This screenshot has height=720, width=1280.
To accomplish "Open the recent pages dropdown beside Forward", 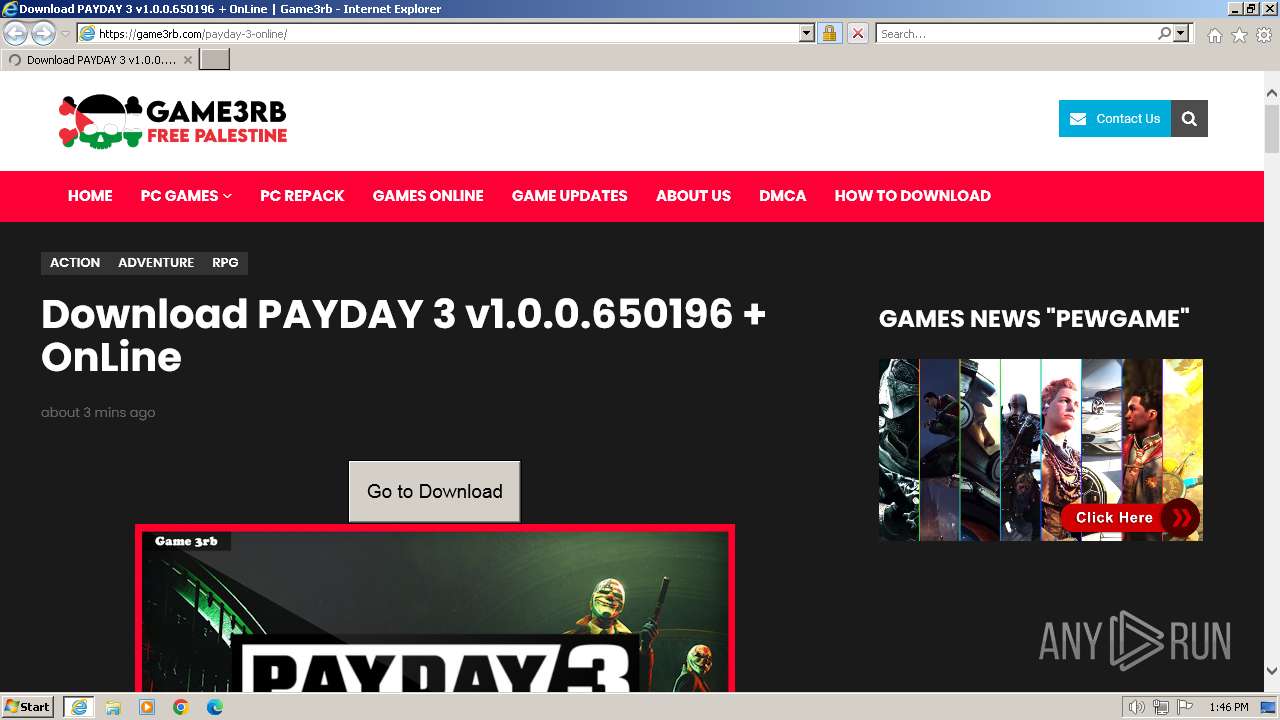I will coord(65,34).
